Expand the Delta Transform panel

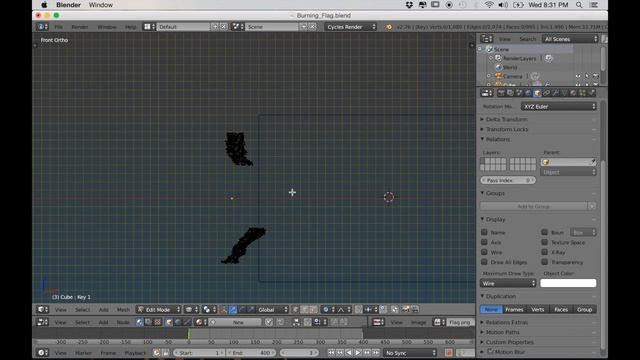(507, 119)
